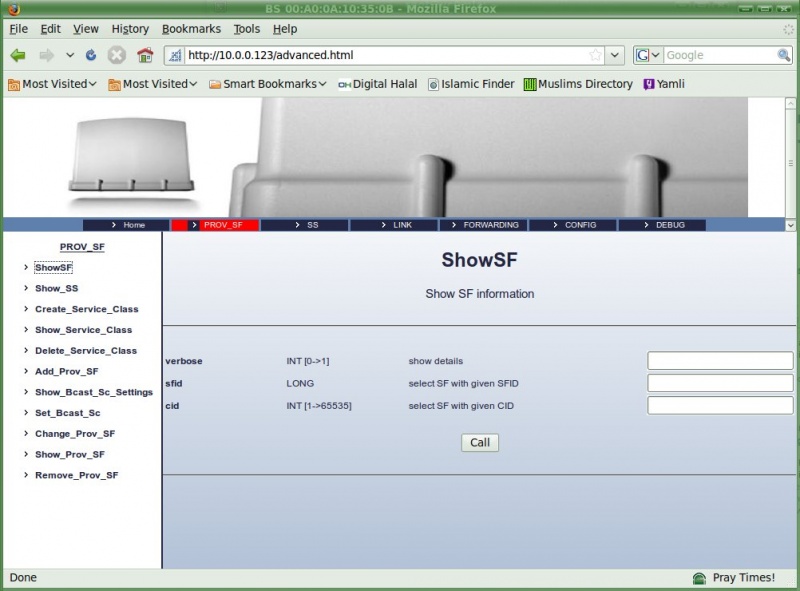Open Show_Bcast_Sc_Settings sidebar entry
The width and height of the screenshot is (800, 591).
(x=94, y=392)
